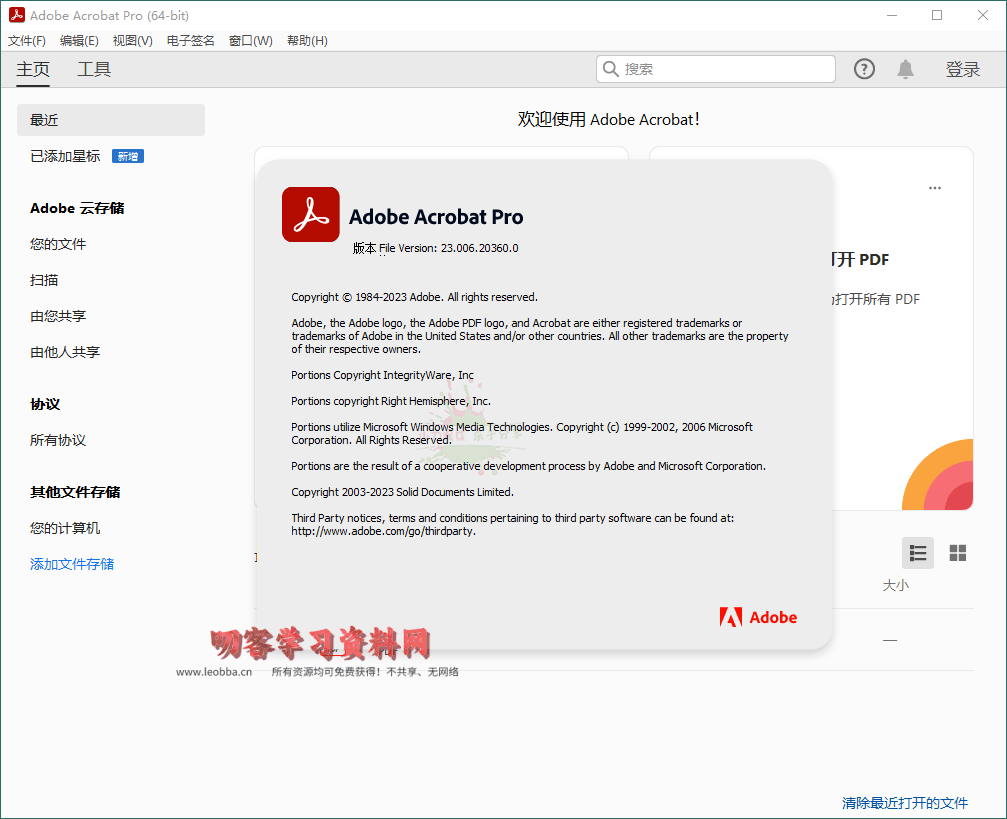Select 已添加星标 in the sidebar
This screenshot has width=1007, height=819.
click(65, 156)
